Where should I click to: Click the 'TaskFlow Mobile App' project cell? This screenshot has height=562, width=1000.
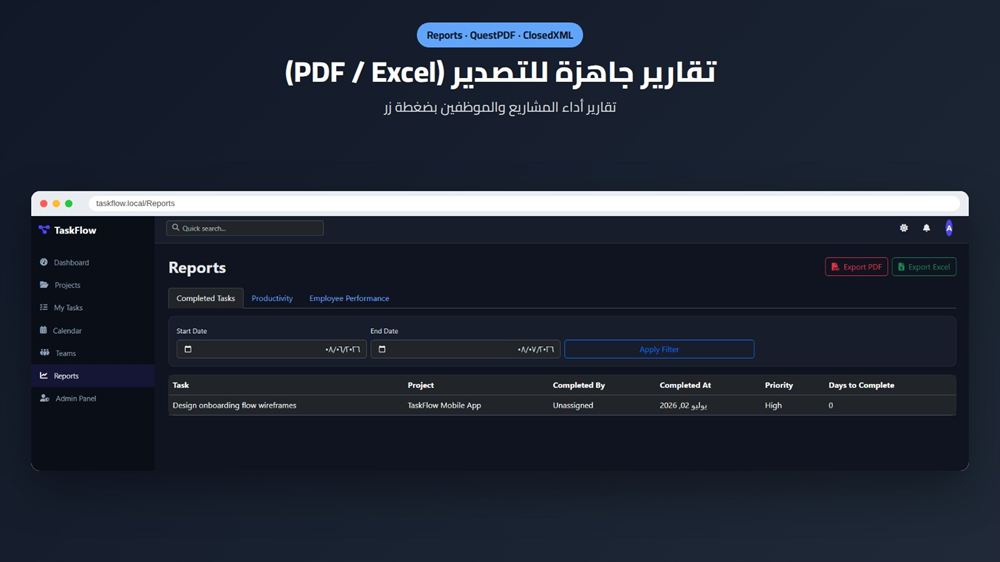pyautogui.click(x=444, y=405)
